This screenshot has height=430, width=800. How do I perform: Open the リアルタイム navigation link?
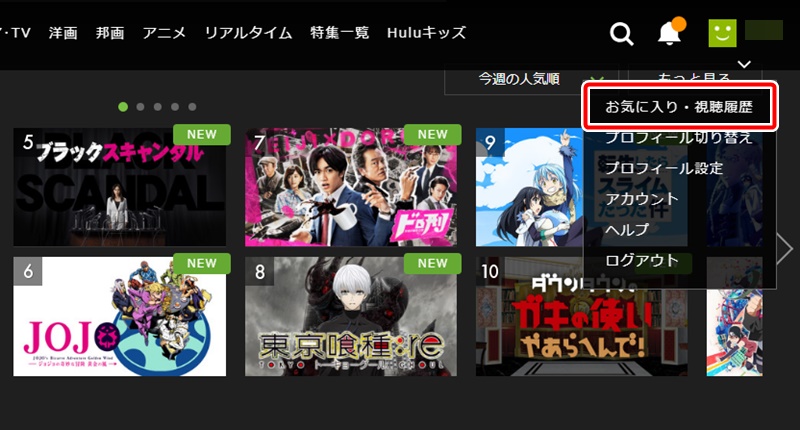click(x=248, y=33)
